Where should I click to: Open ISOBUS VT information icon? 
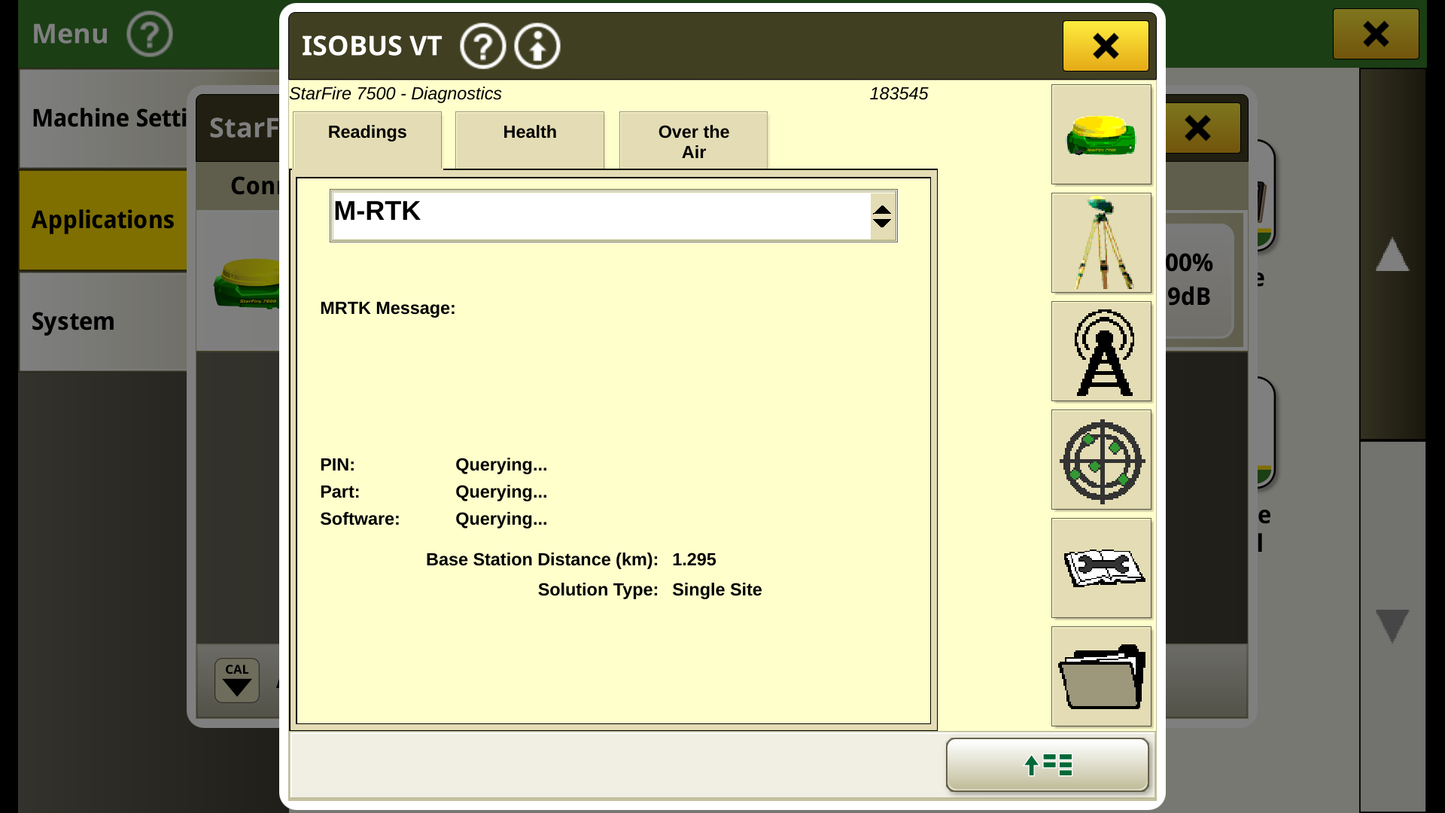537,46
